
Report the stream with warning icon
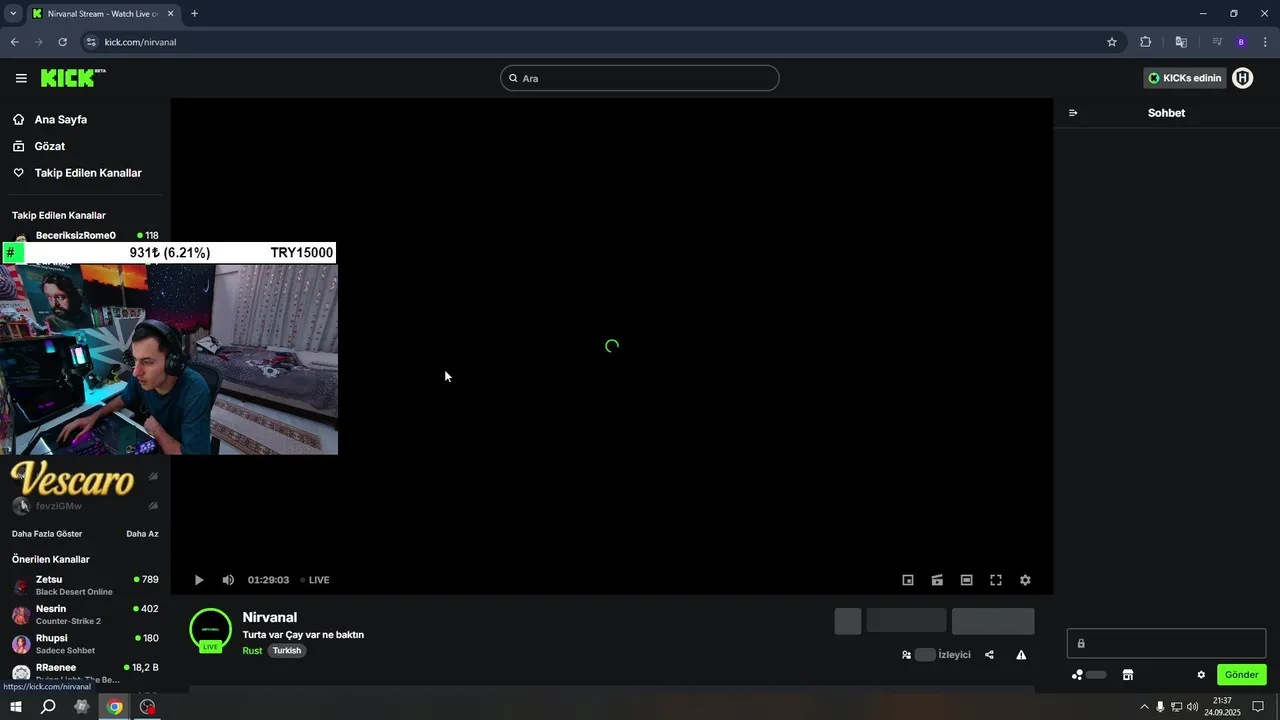1021,655
